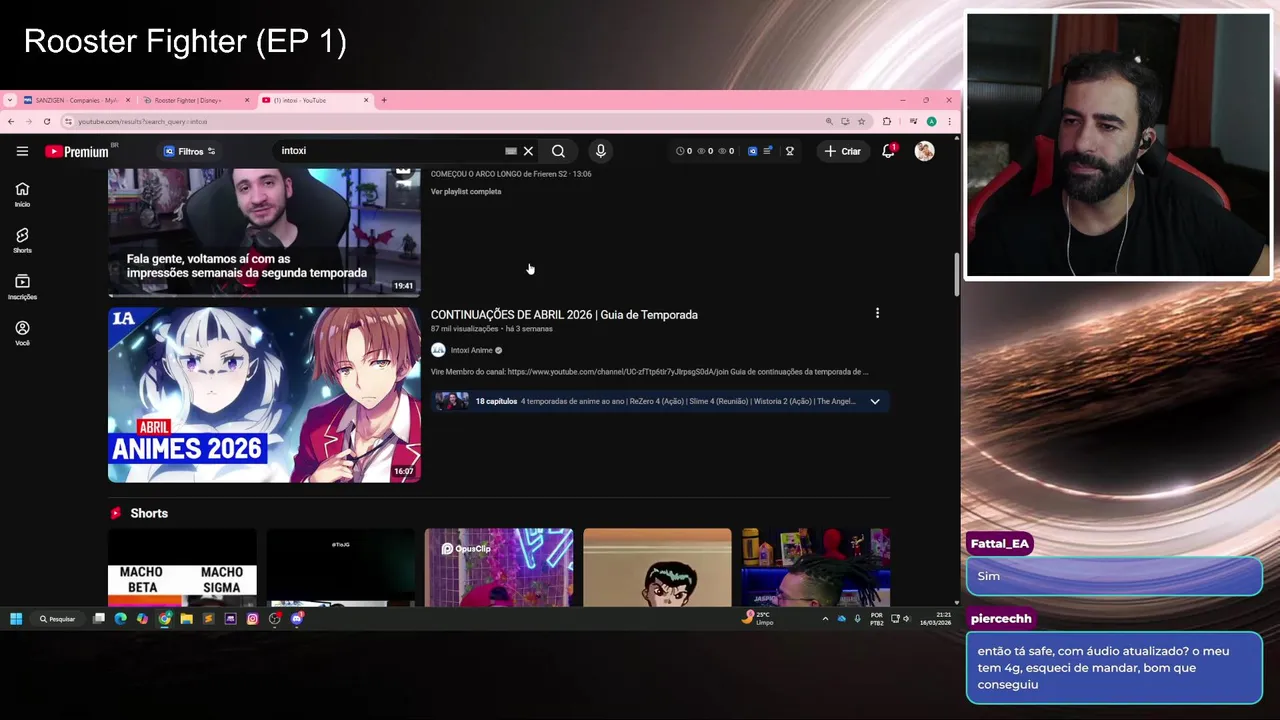
Task: Open the tab search dropdown arrow
Action: tap(9, 100)
